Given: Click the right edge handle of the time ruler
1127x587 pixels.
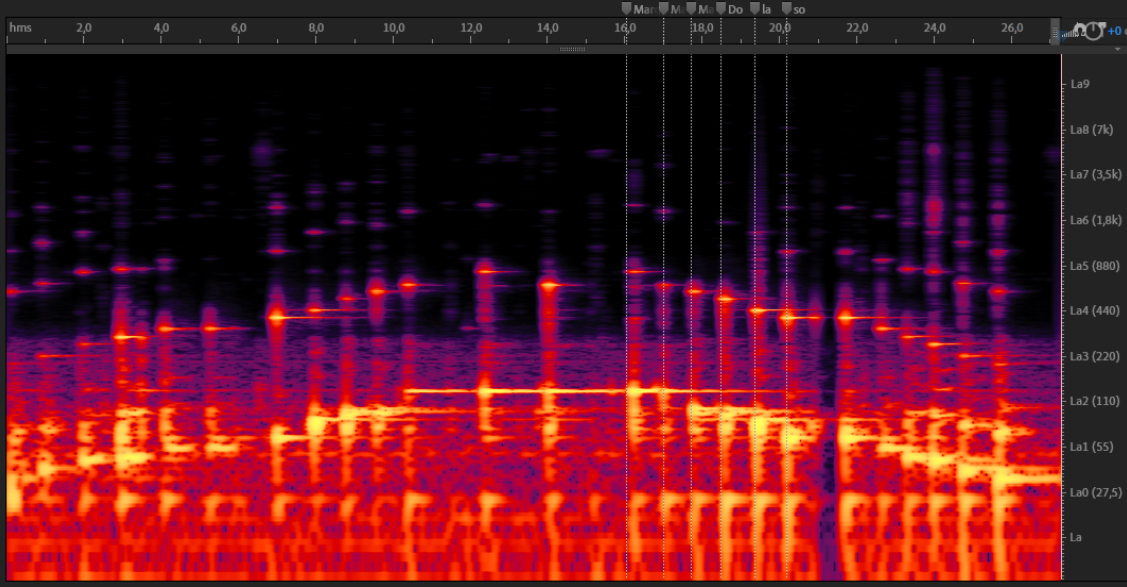Looking at the screenshot, I should click(x=1055, y=31).
